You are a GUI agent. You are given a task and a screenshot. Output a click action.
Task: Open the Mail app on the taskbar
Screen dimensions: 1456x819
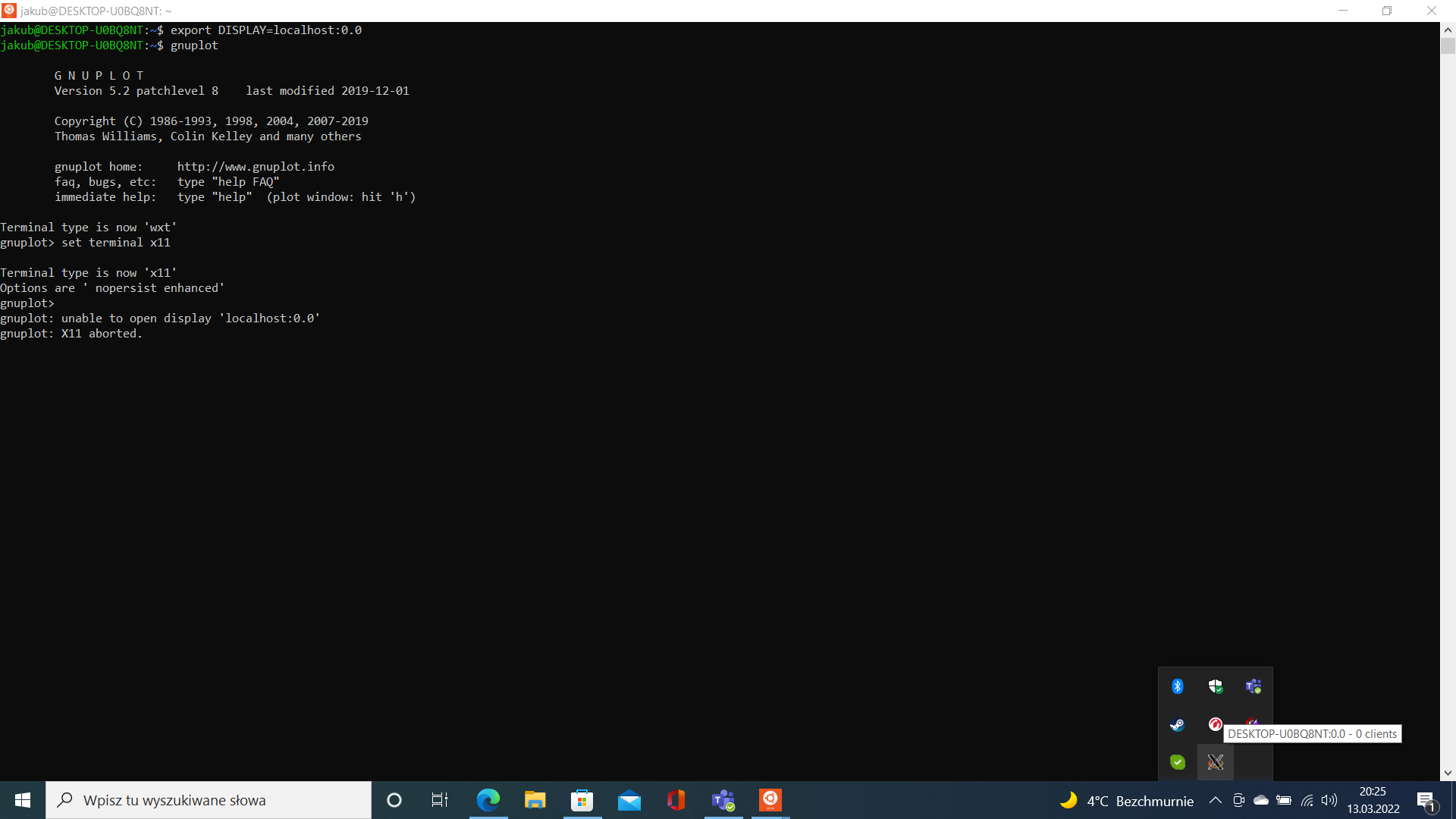tap(629, 800)
